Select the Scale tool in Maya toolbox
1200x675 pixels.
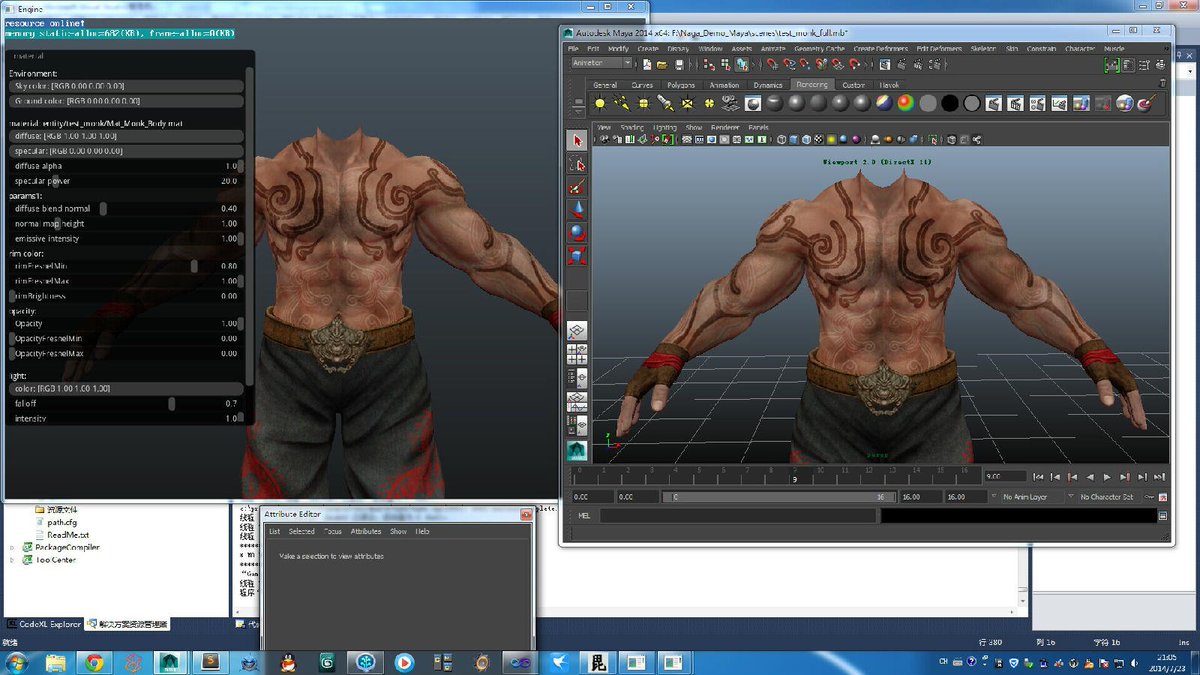click(x=577, y=255)
